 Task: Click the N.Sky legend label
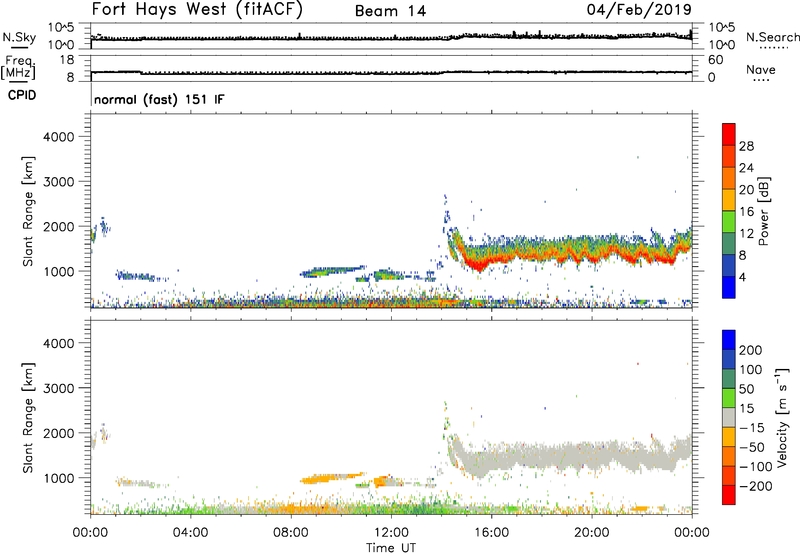point(16,38)
